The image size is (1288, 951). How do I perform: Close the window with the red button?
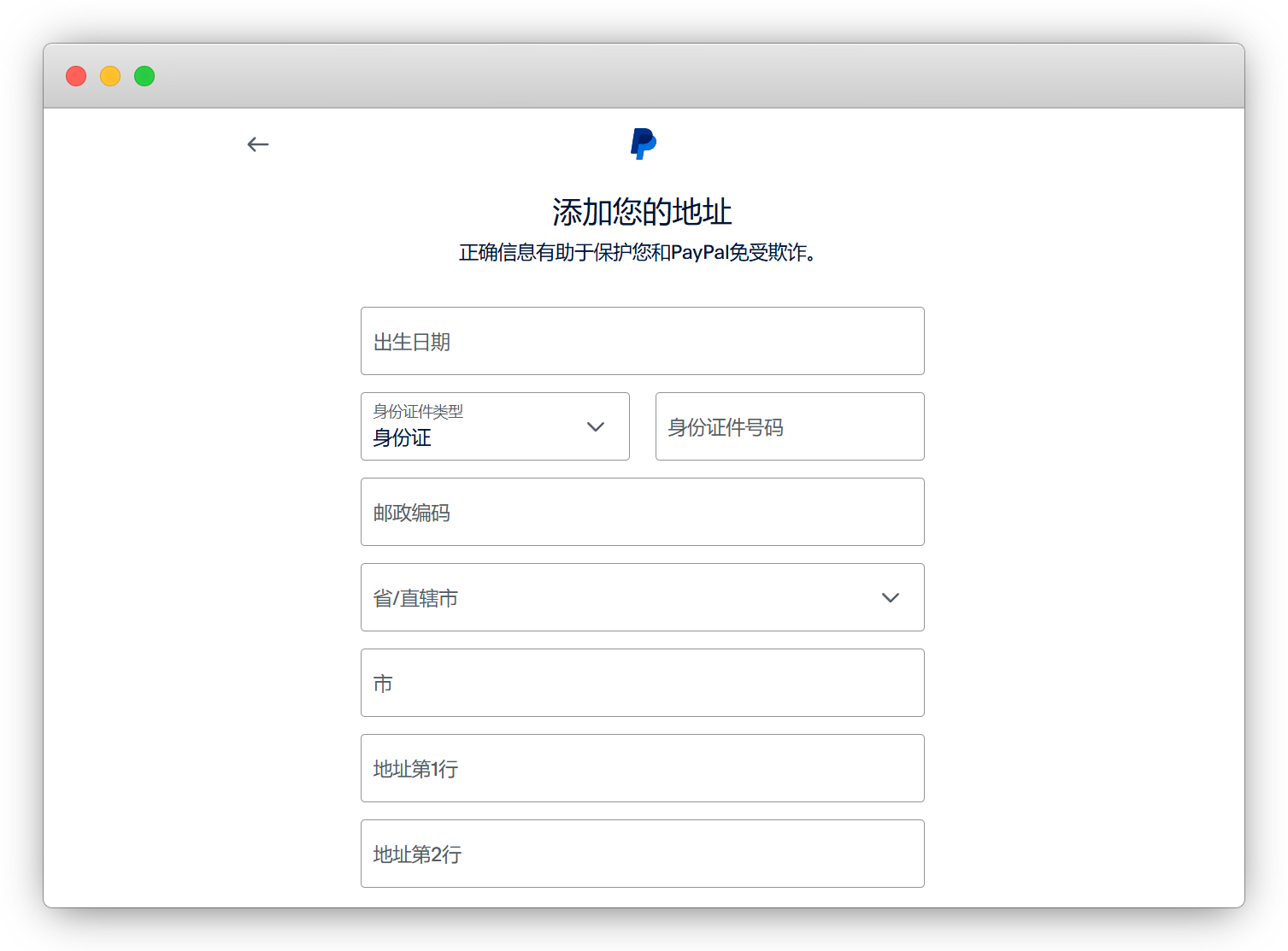(76, 76)
